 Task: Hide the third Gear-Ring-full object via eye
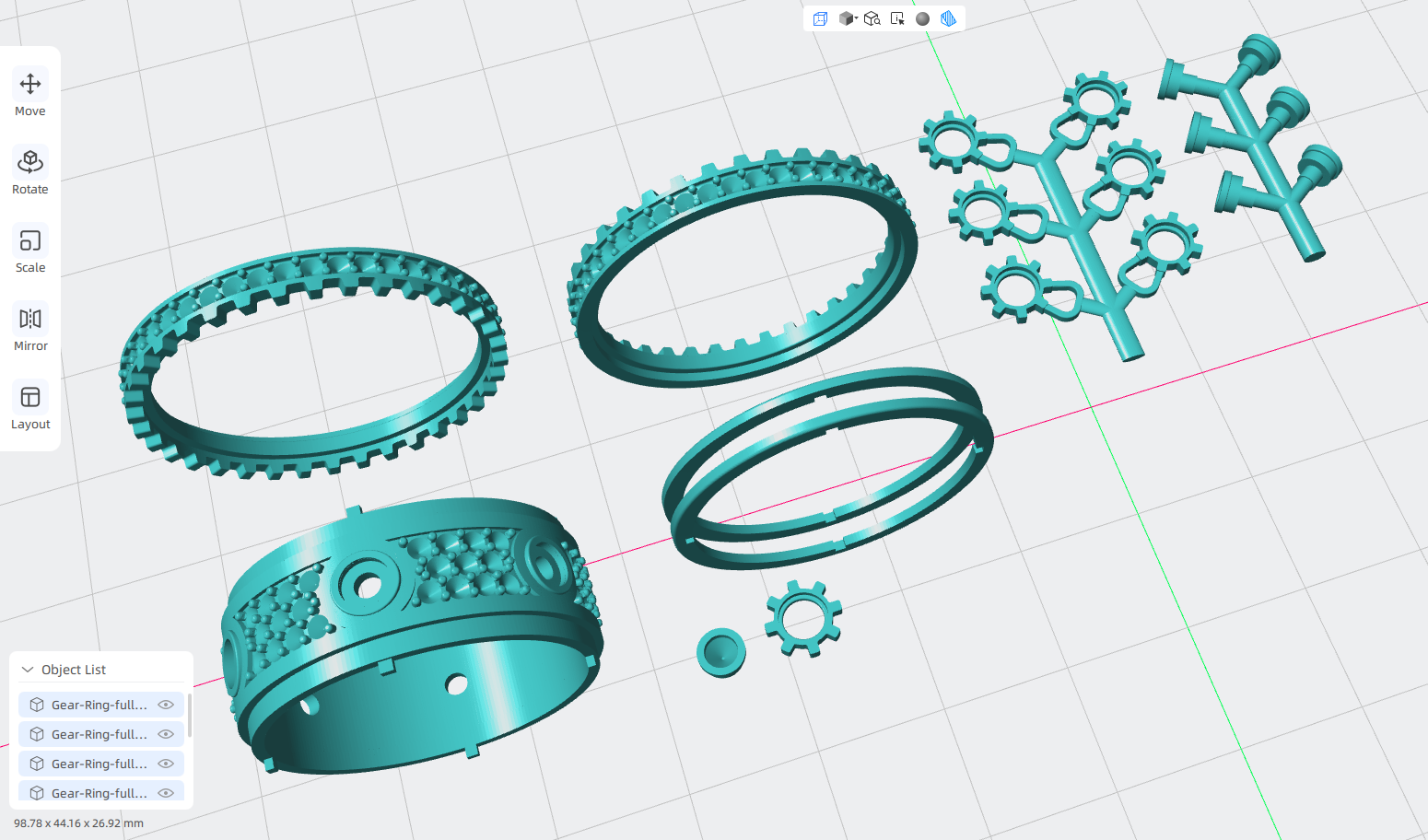pyautogui.click(x=166, y=764)
